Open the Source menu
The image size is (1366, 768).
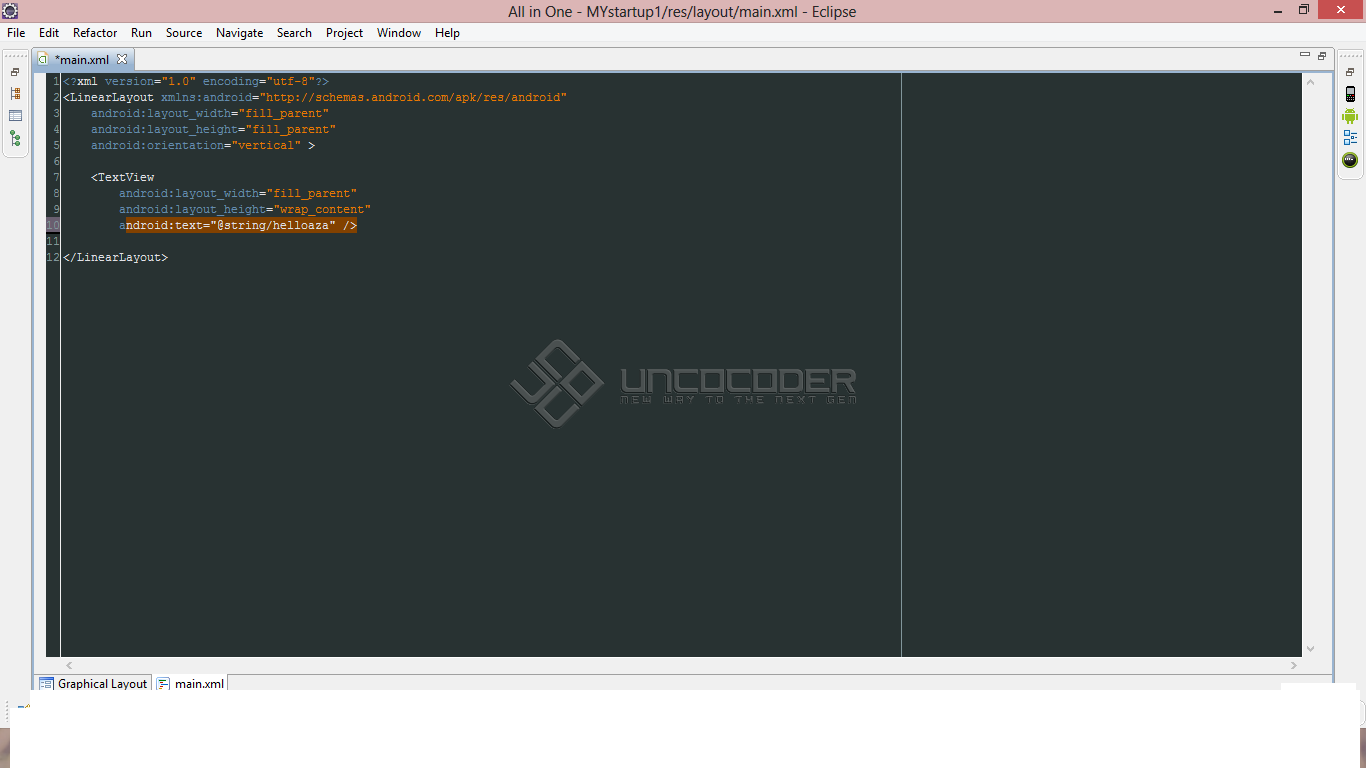pyautogui.click(x=184, y=33)
